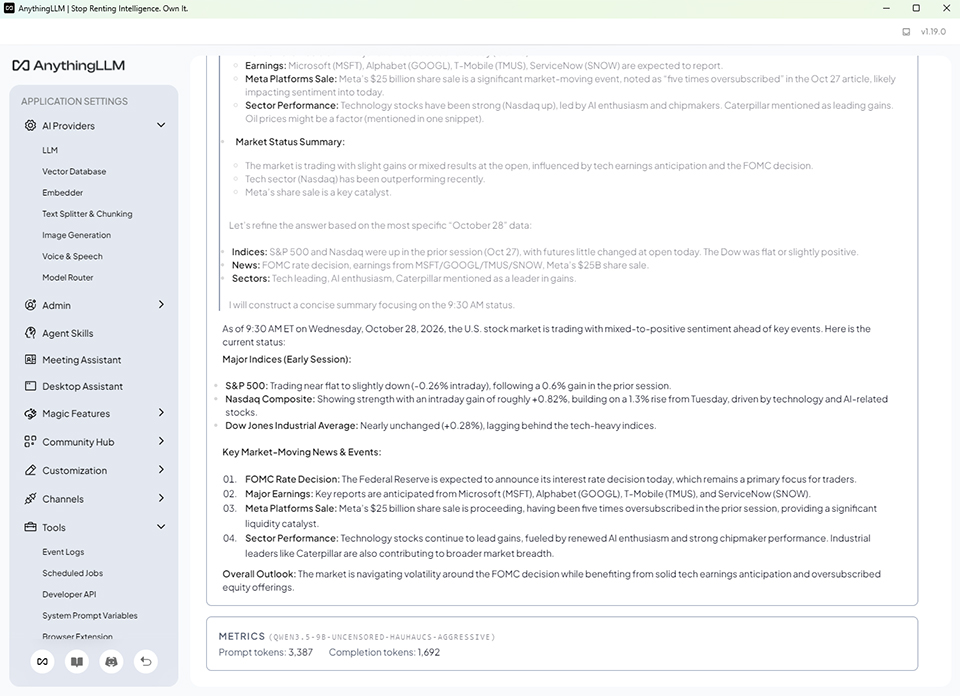Click the back arrow footer icon
960x696 pixels.
point(146,662)
